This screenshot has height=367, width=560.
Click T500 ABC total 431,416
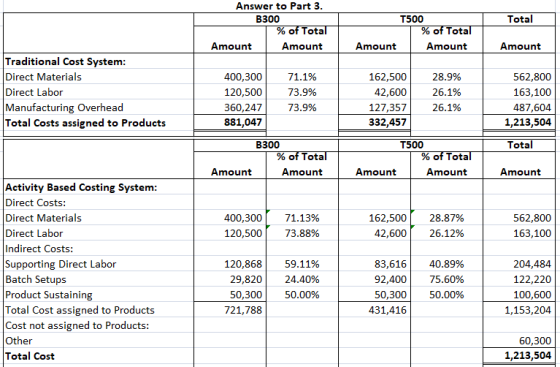pyautogui.click(x=388, y=310)
